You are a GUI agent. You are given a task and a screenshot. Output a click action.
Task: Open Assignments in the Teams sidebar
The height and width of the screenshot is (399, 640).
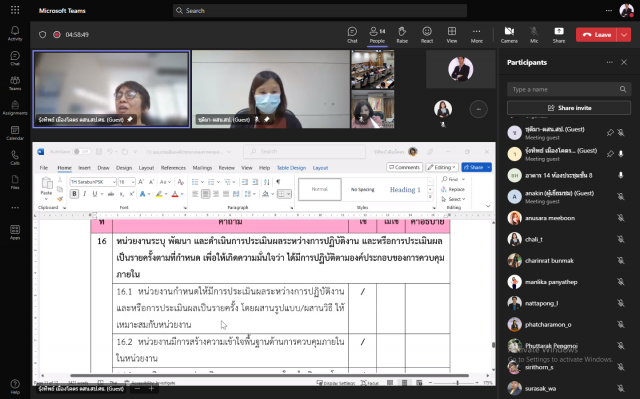click(15, 108)
